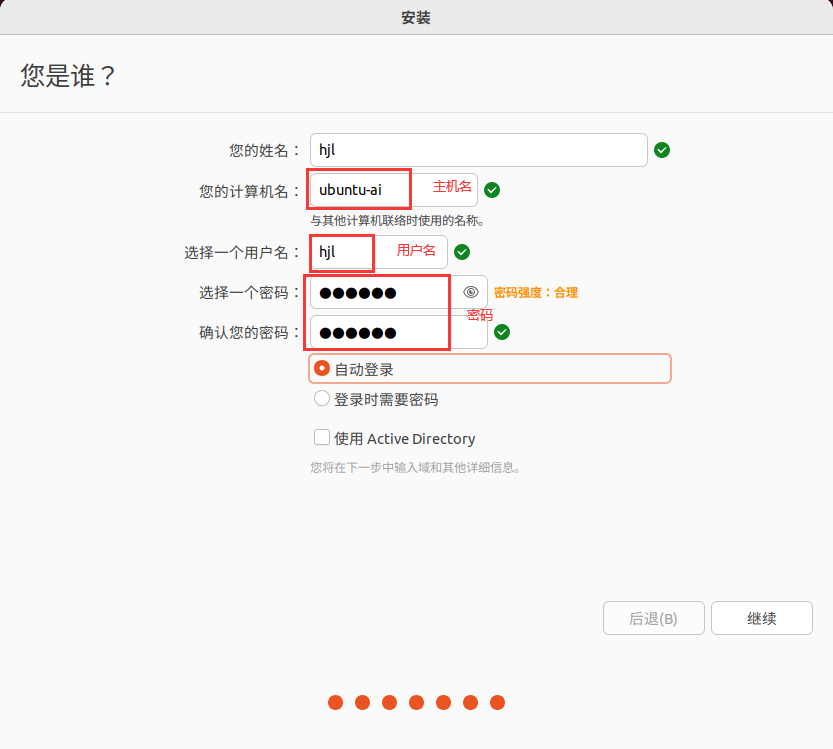Viewport: 833px width, 749px height.
Task: Click green checkmark next to your name field
Action: 661,150
